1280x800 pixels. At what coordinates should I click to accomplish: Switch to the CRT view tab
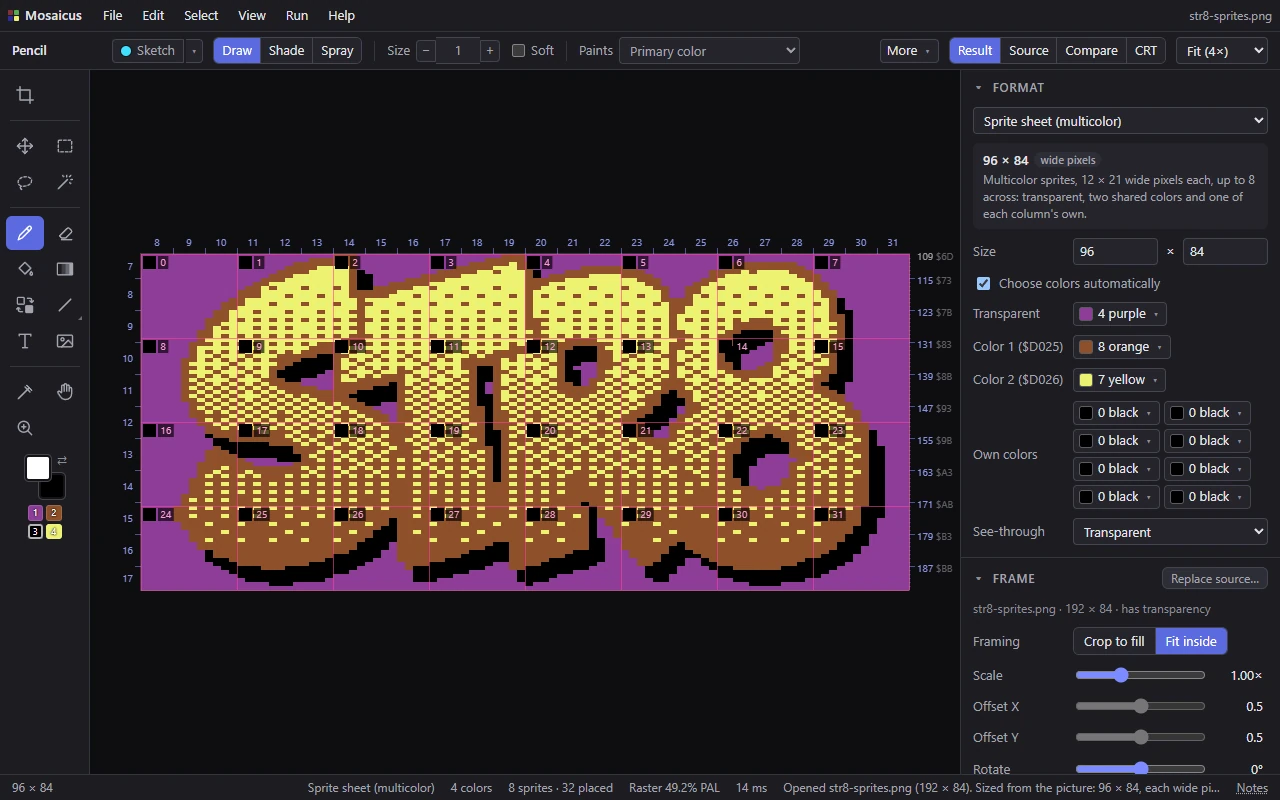1146,50
